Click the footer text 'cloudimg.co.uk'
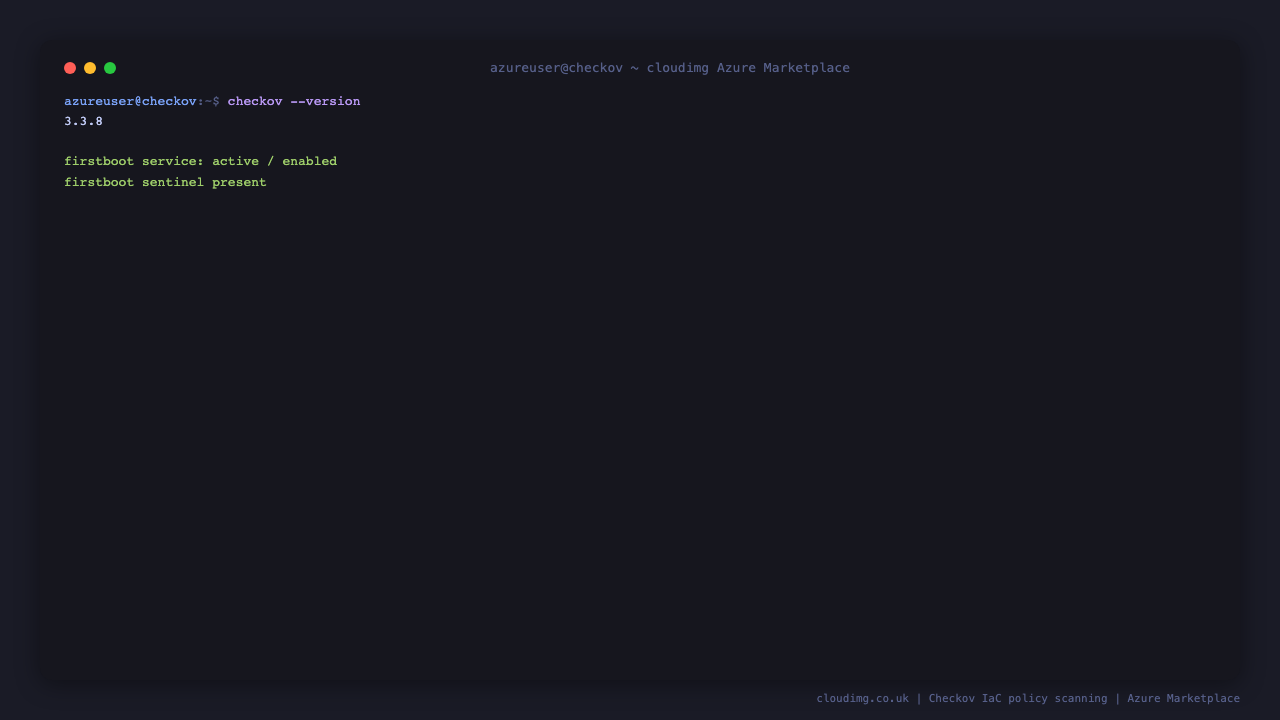This screenshot has height=720, width=1280. pyautogui.click(x=863, y=698)
